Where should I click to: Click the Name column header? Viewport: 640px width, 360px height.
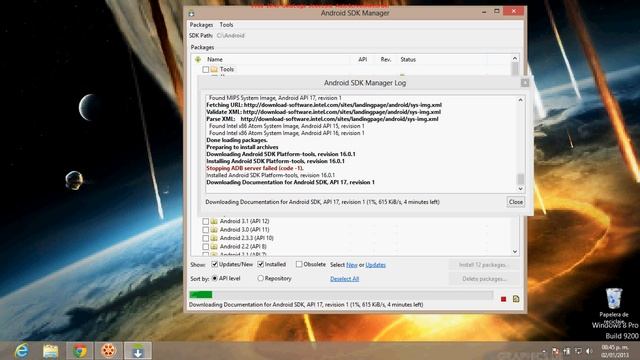[215, 60]
